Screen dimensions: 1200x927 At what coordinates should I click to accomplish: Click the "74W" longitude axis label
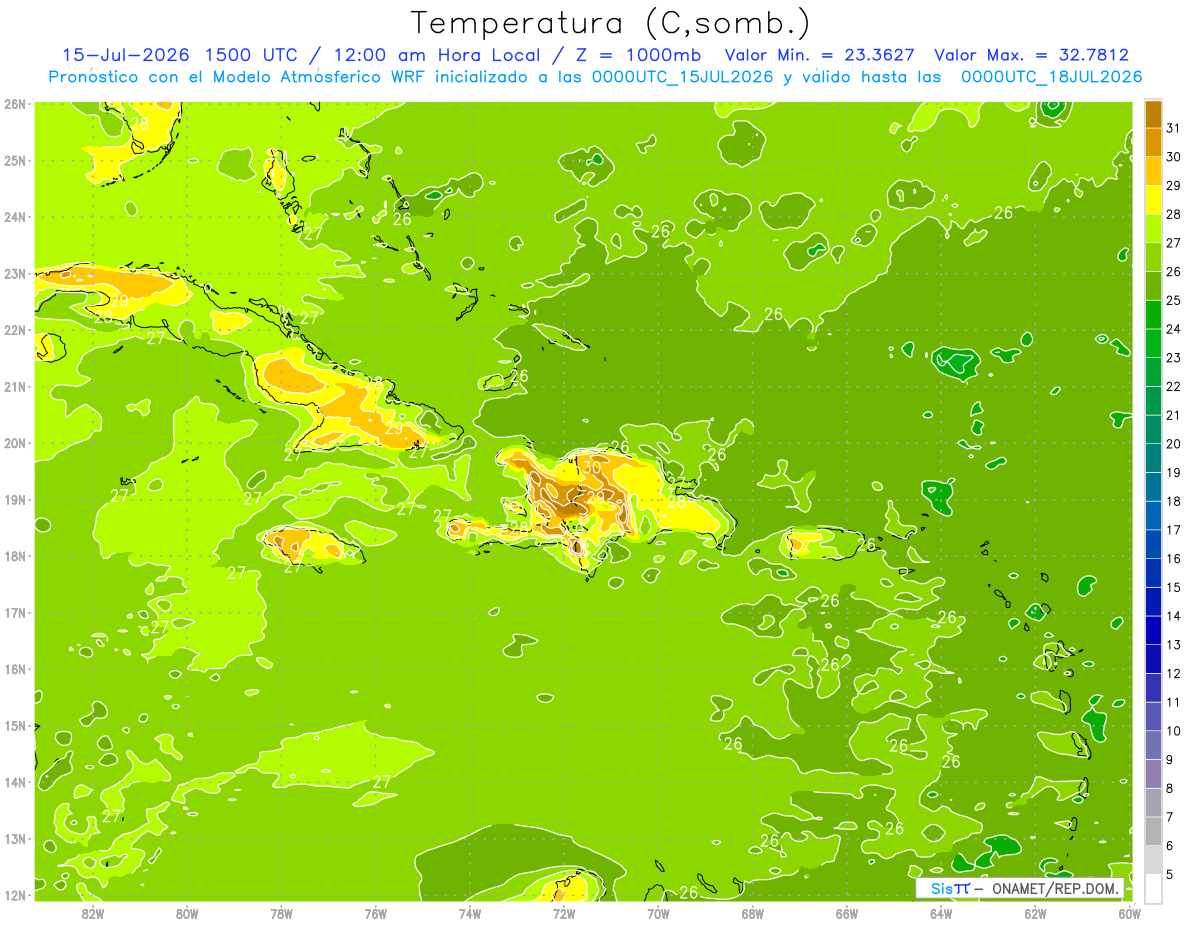[x=469, y=912]
